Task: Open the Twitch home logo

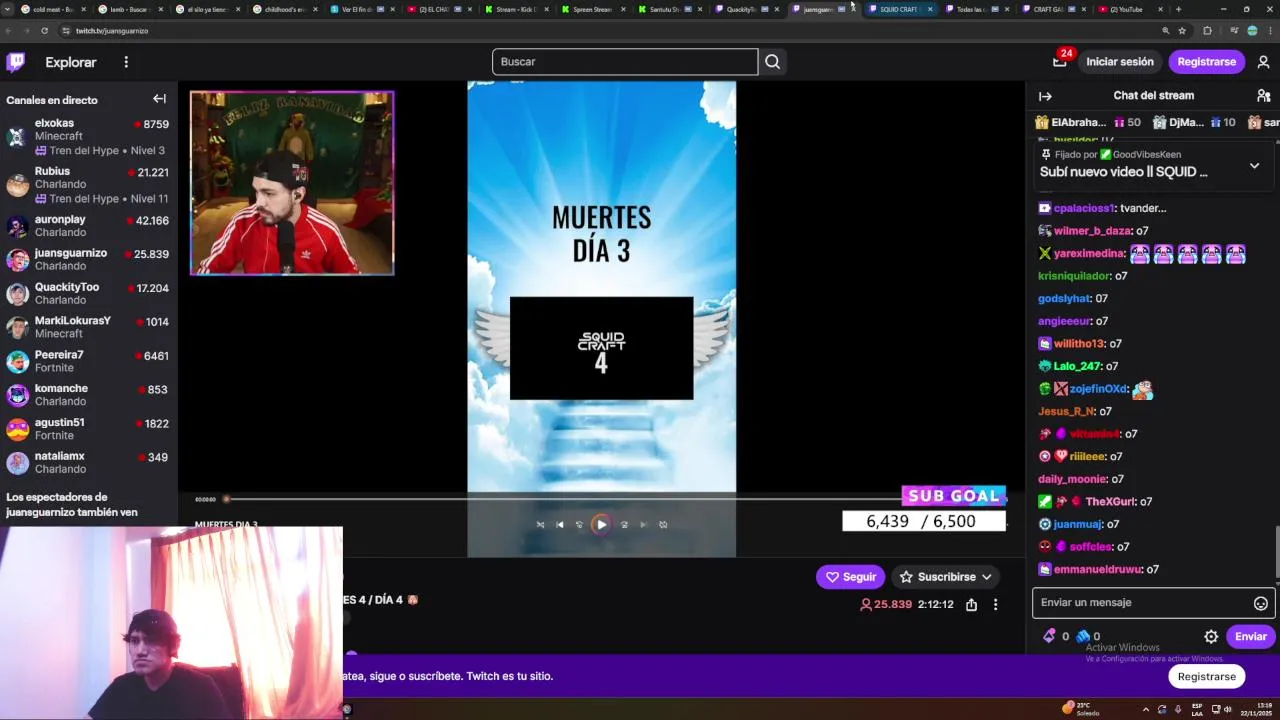Action: click(16, 62)
